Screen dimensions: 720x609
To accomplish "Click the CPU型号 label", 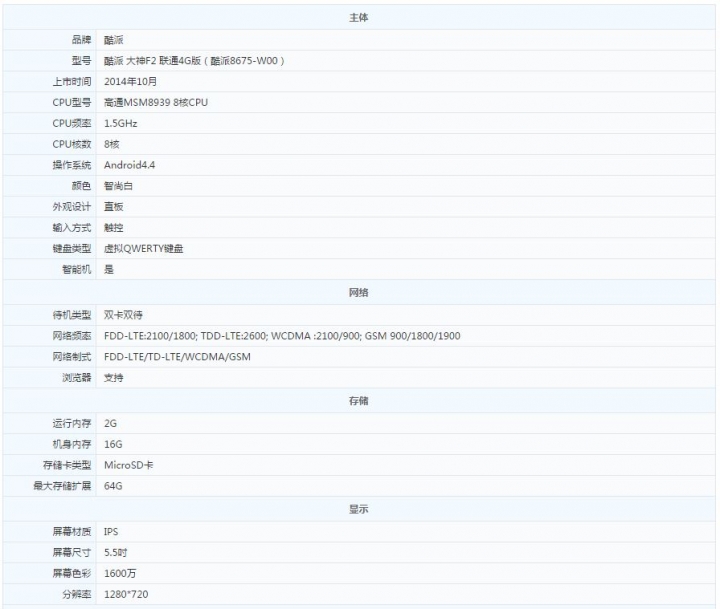I will click(72, 102).
